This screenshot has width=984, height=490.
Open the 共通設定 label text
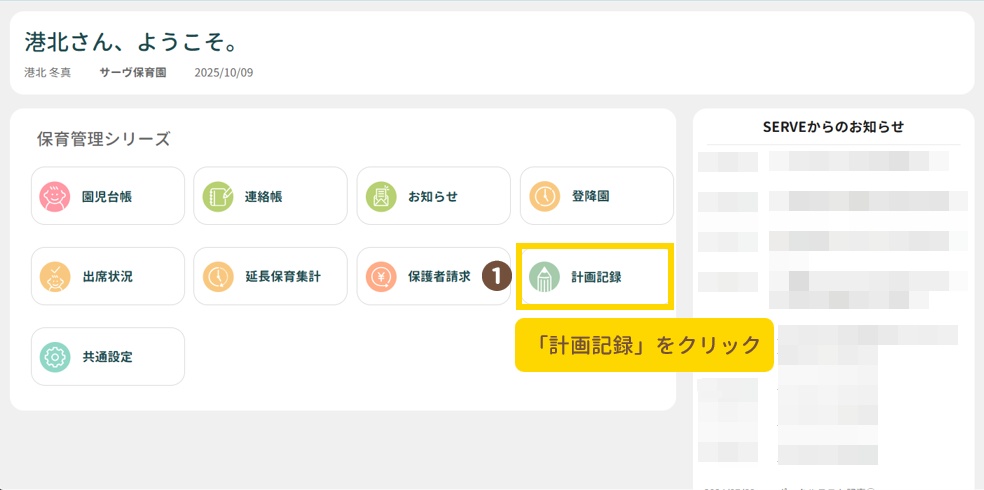pyautogui.click(x=107, y=357)
